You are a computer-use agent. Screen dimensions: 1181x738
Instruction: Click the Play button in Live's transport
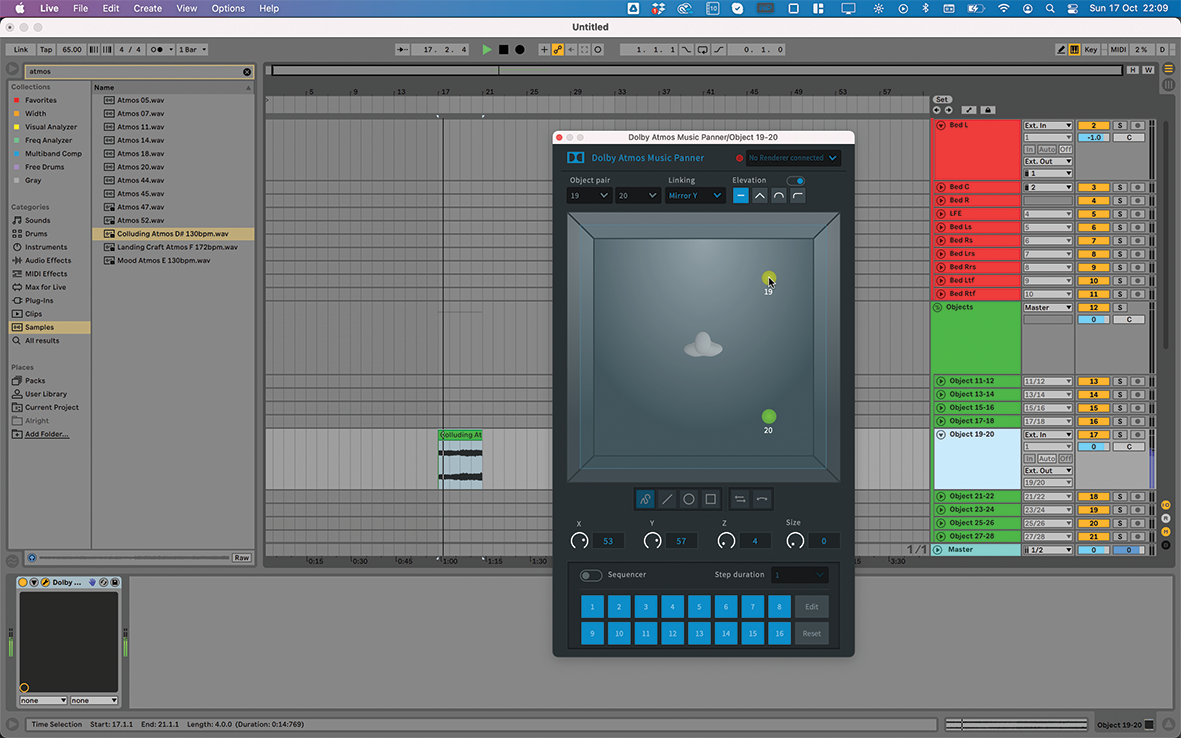point(486,48)
